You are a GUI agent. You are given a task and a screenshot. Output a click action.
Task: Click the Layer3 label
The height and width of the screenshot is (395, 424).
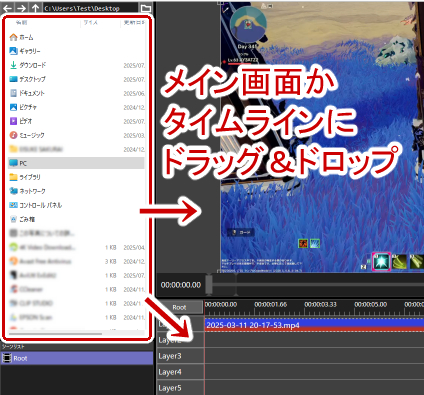(170, 356)
